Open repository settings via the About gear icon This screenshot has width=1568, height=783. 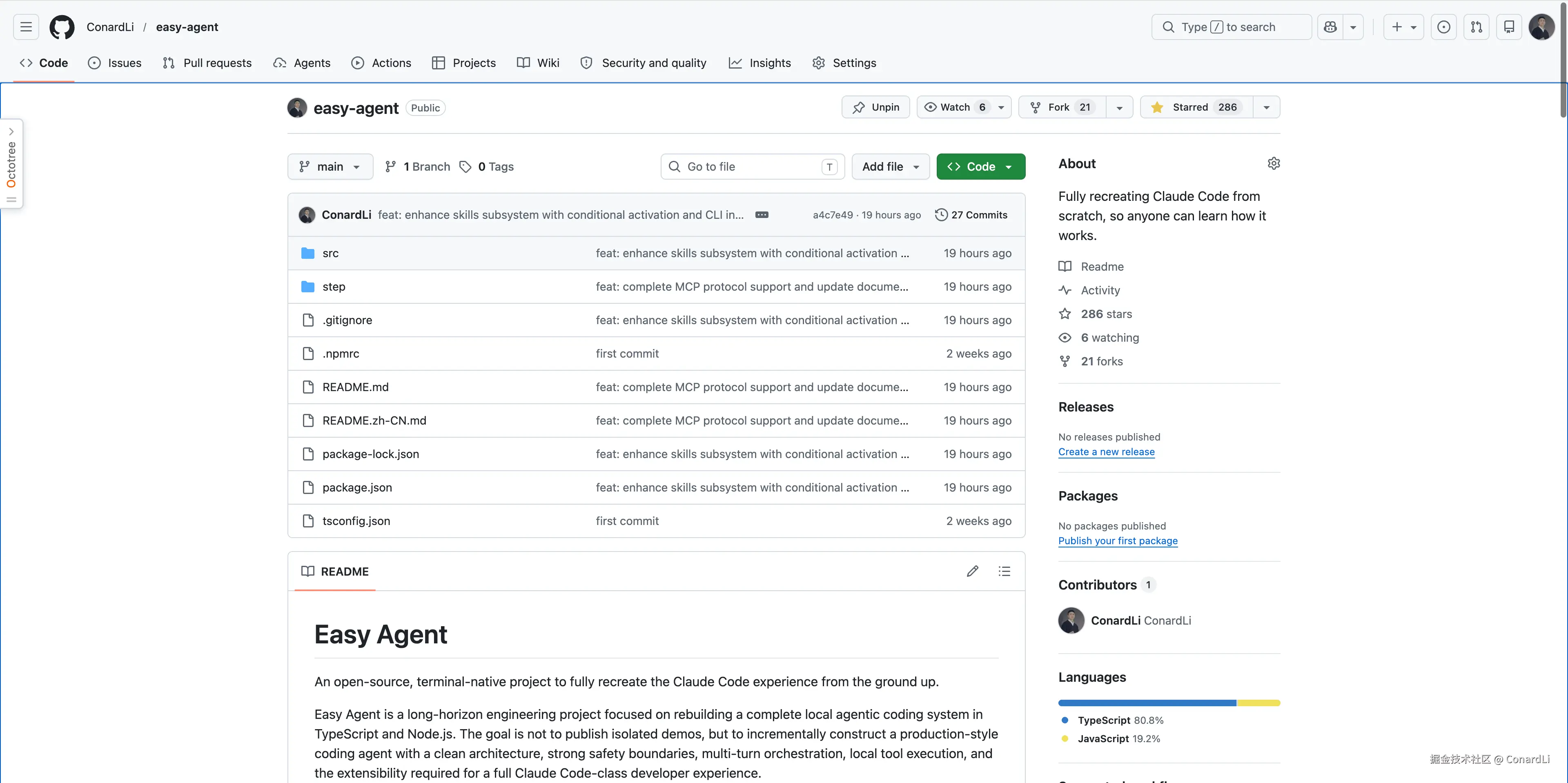1274,163
